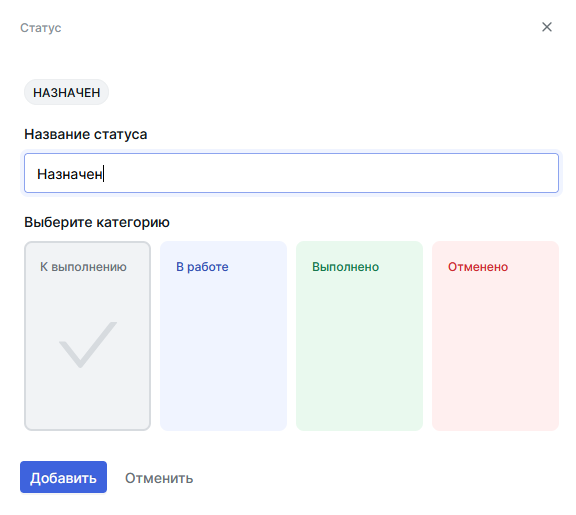
Task: Click the Отменить link
Action: 159,478
